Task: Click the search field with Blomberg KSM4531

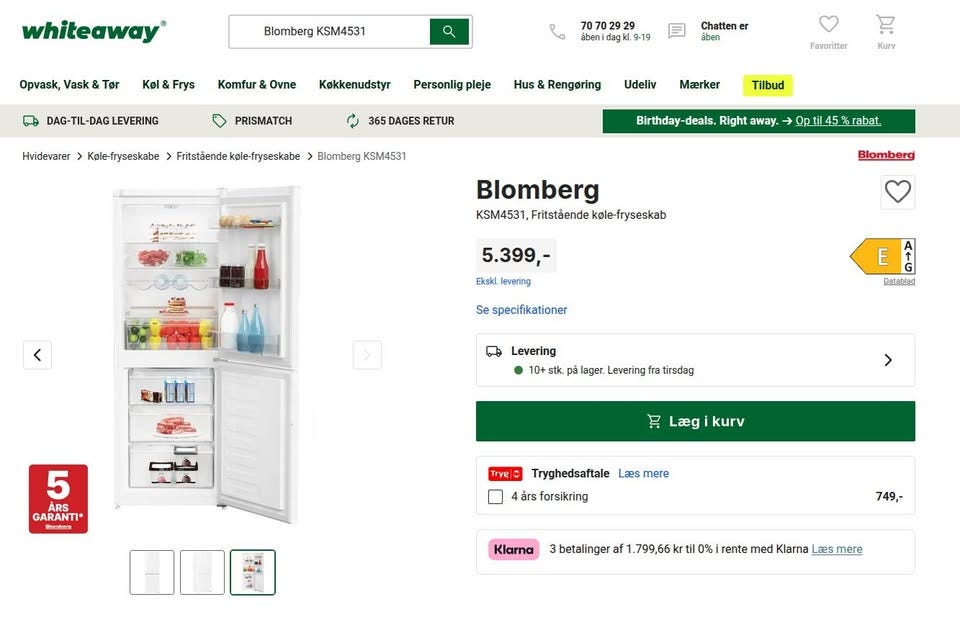Action: (x=330, y=32)
